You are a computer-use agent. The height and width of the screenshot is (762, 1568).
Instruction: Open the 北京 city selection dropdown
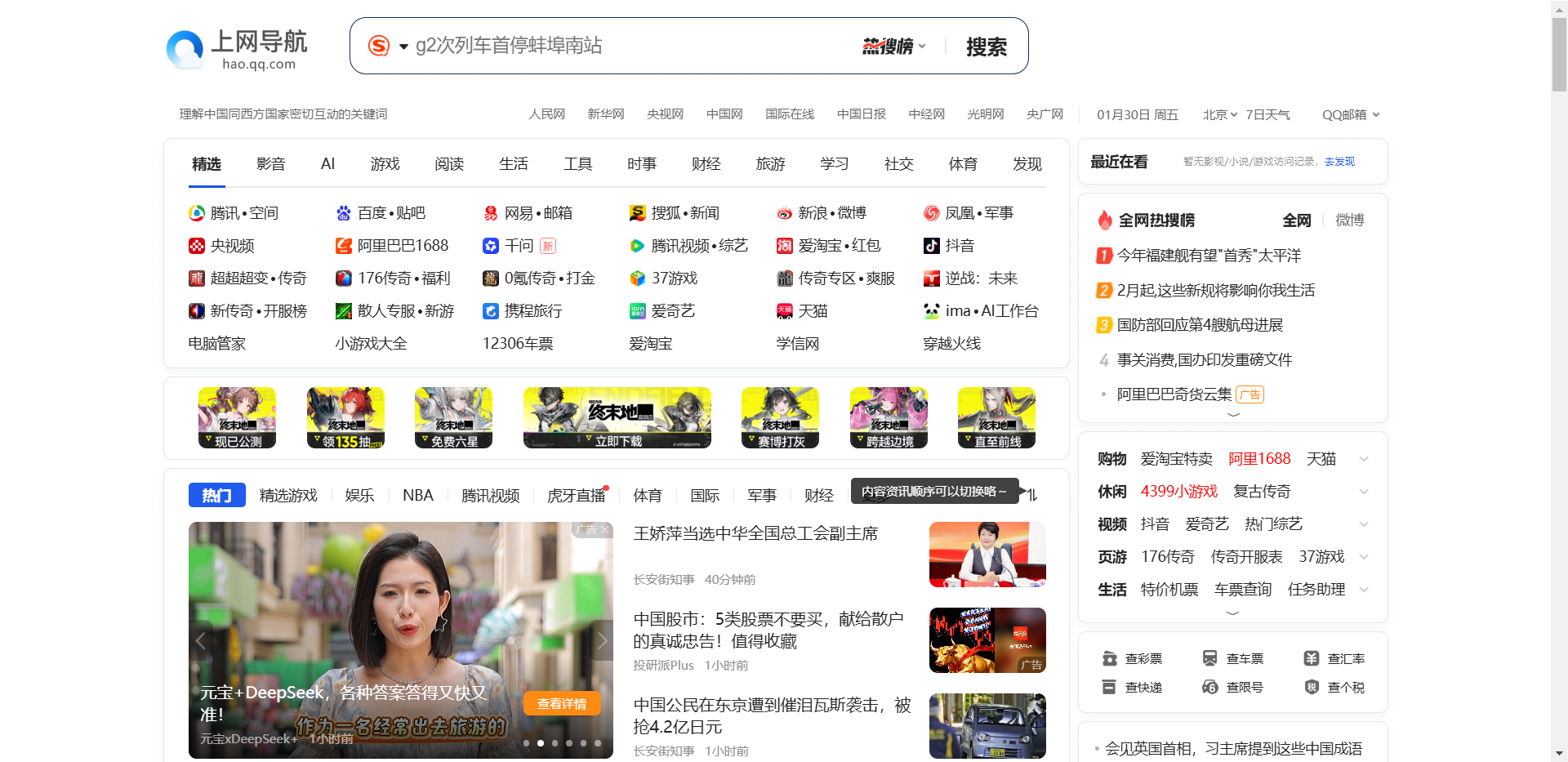click(x=1220, y=114)
